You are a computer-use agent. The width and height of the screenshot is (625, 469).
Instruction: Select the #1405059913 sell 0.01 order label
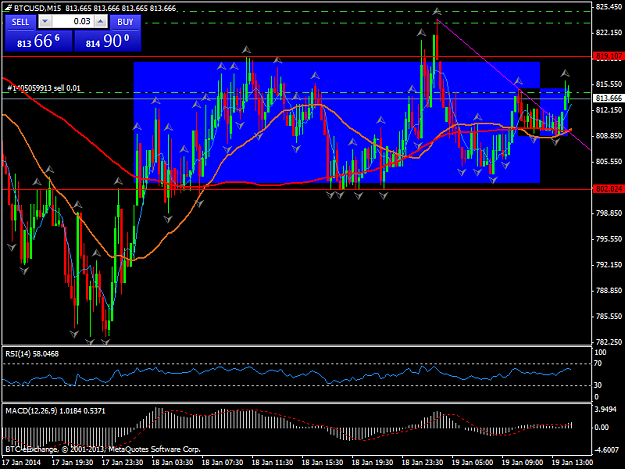[44, 88]
